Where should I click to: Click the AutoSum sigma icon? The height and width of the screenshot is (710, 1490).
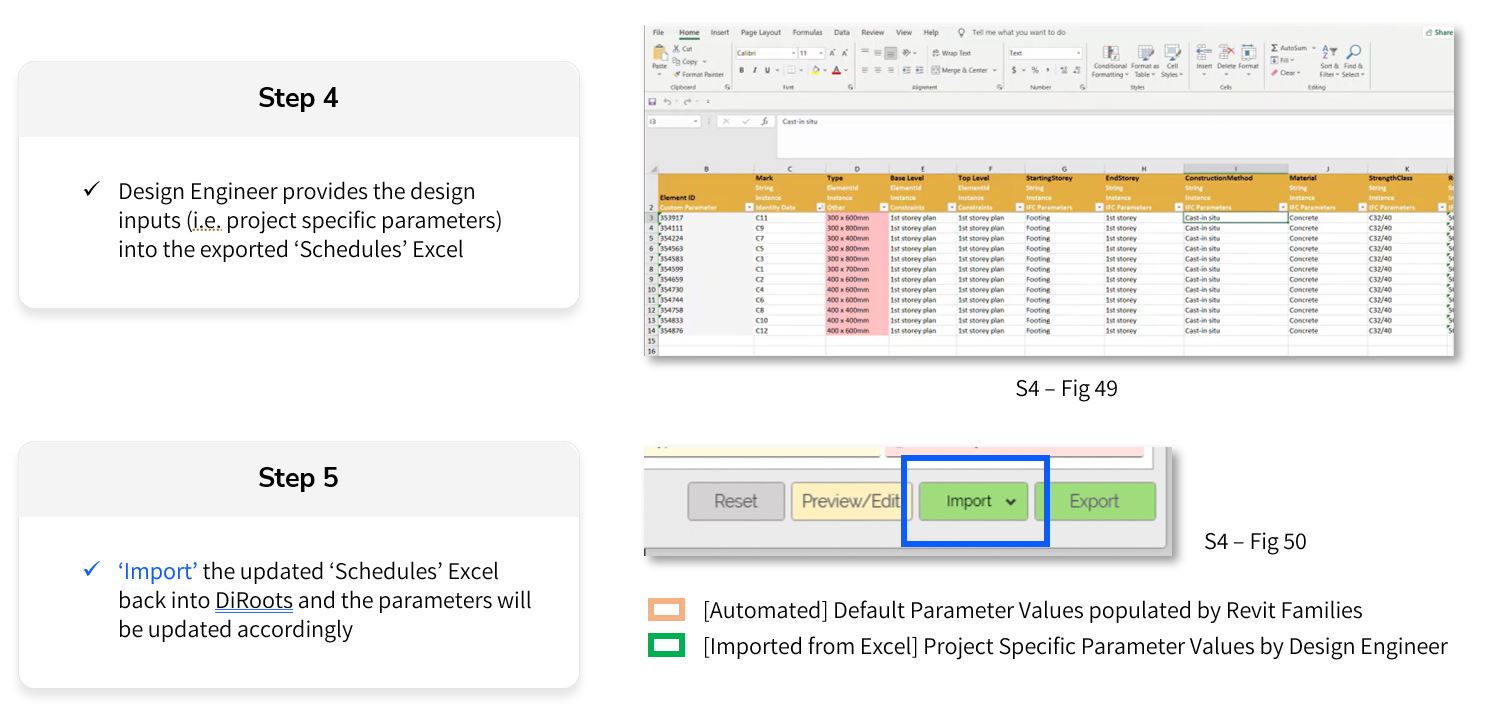click(1275, 48)
